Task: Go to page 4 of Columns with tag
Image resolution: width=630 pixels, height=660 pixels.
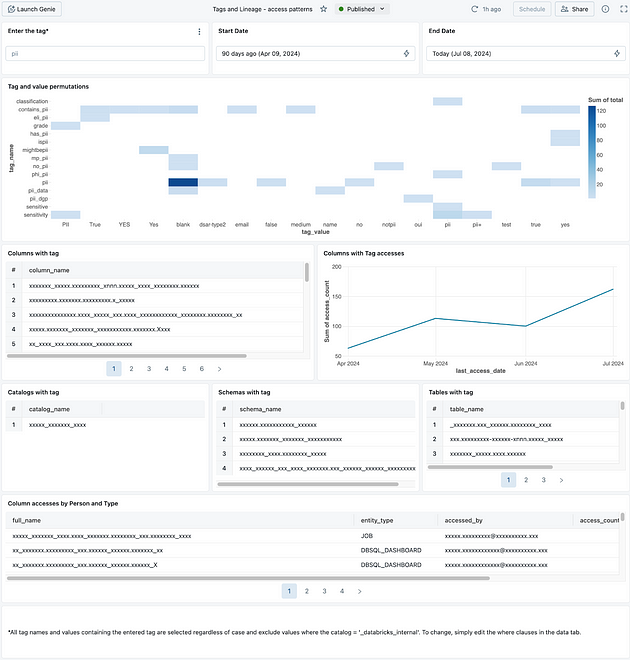Action: 167,369
